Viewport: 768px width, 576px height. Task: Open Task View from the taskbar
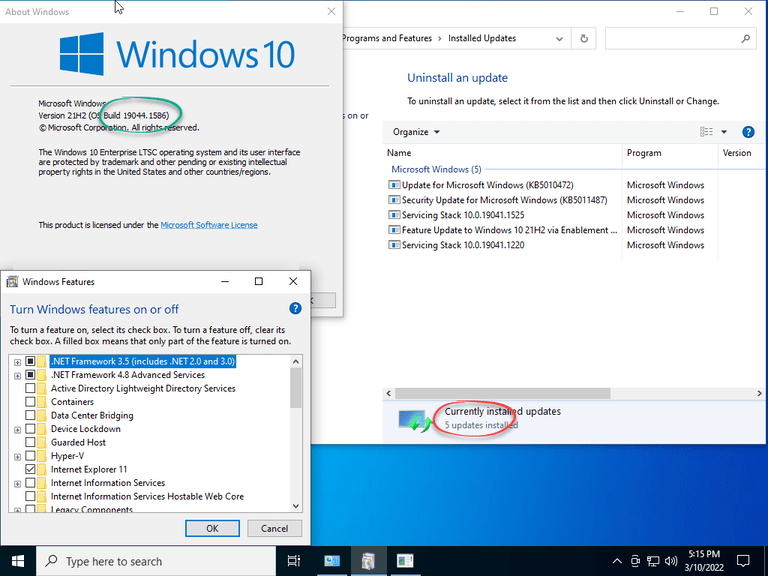[x=294, y=561]
